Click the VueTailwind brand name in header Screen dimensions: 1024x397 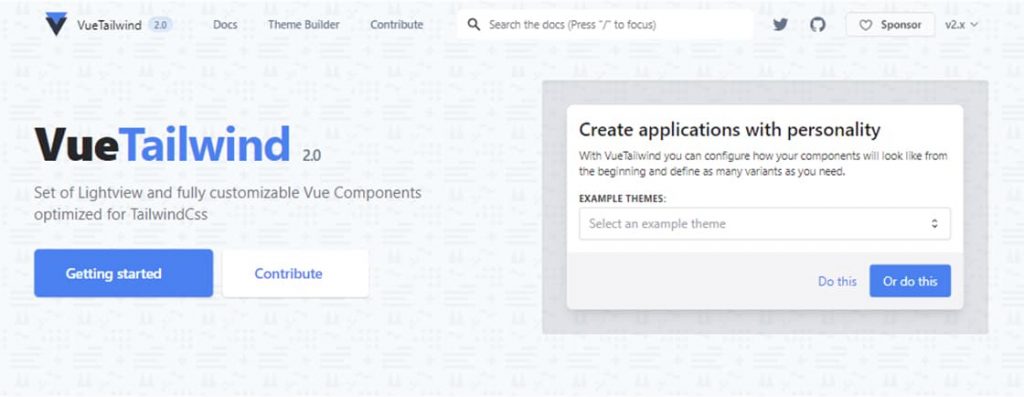[109, 25]
